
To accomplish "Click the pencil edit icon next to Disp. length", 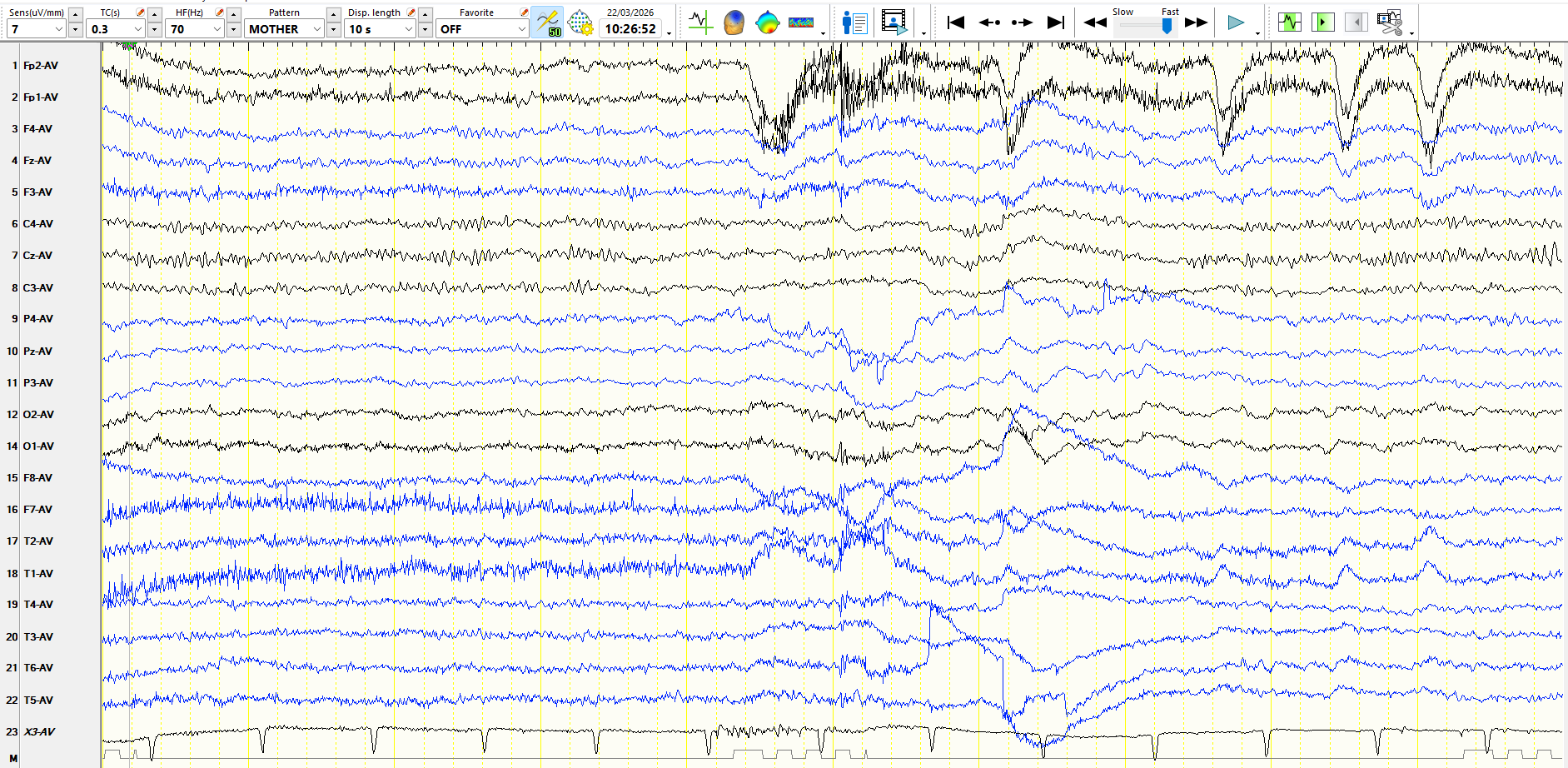I will 411,12.
